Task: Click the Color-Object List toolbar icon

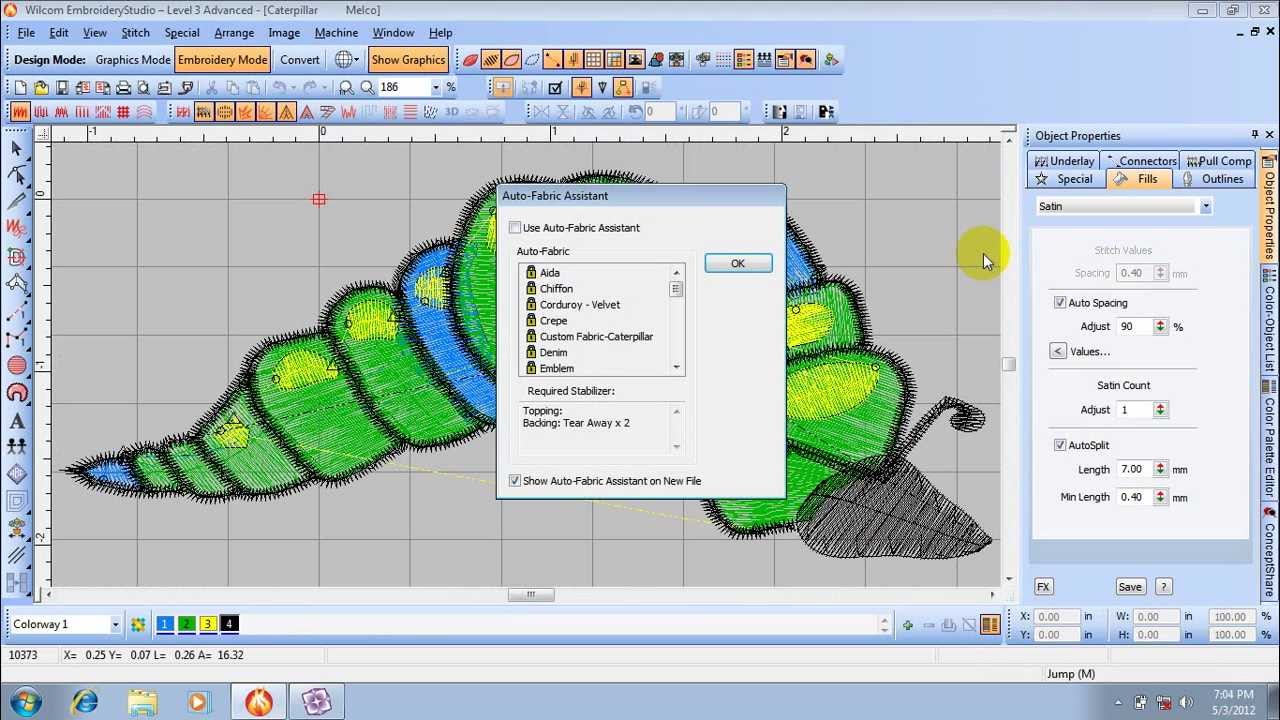Action: coord(744,60)
